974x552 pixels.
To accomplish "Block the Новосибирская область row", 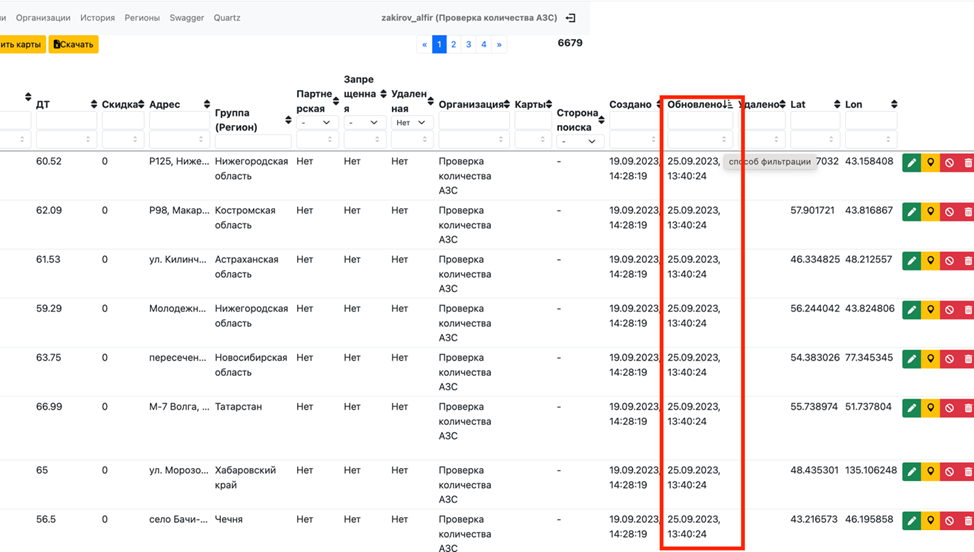I will point(949,359).
